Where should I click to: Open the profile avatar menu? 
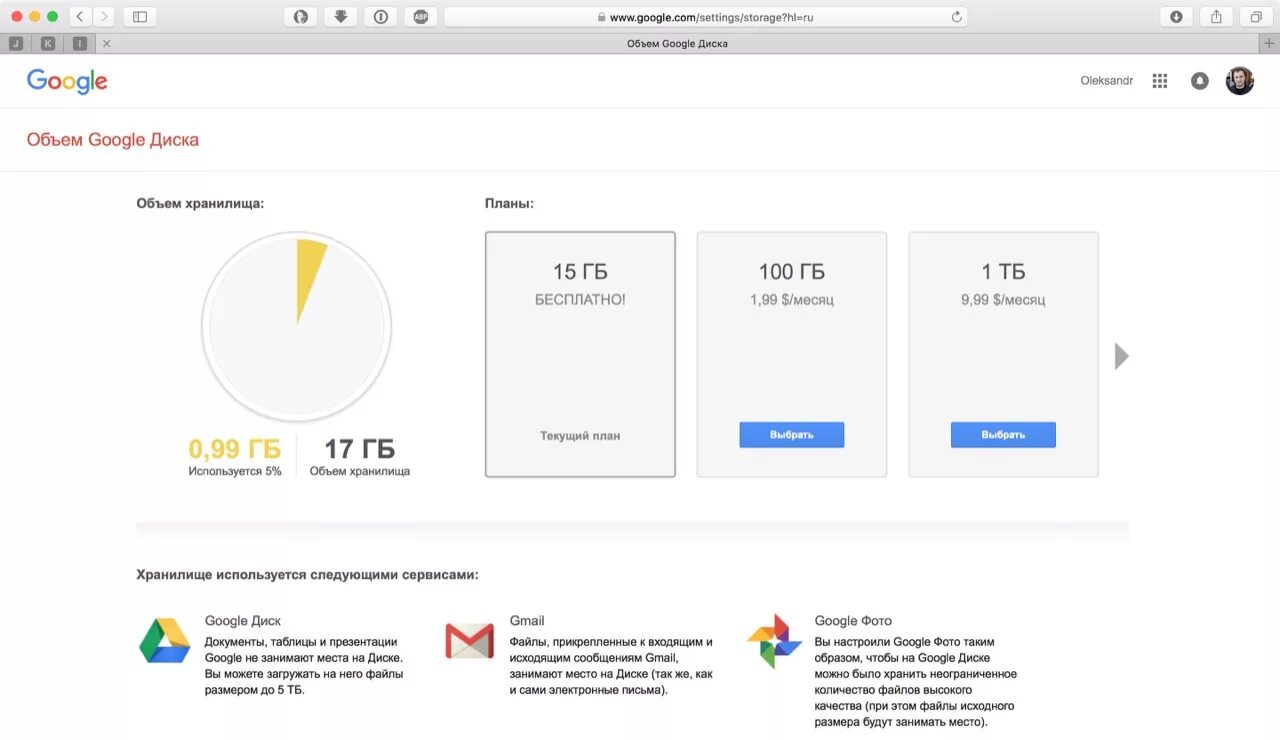1240,81
